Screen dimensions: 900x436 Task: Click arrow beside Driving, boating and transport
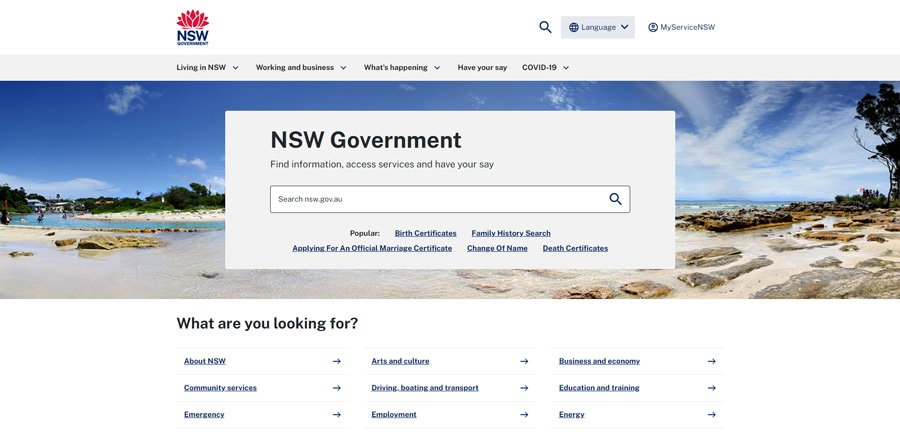point(524,388)
